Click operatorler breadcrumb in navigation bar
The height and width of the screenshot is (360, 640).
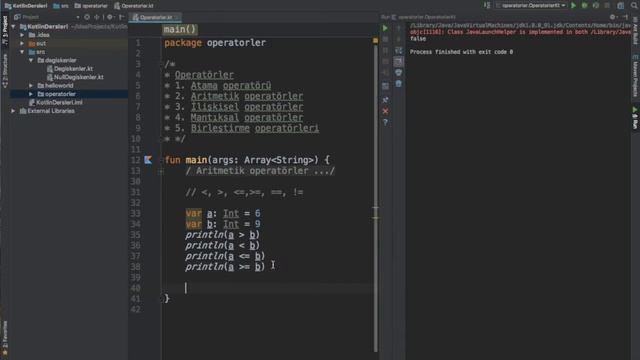[x=91, y=6]
